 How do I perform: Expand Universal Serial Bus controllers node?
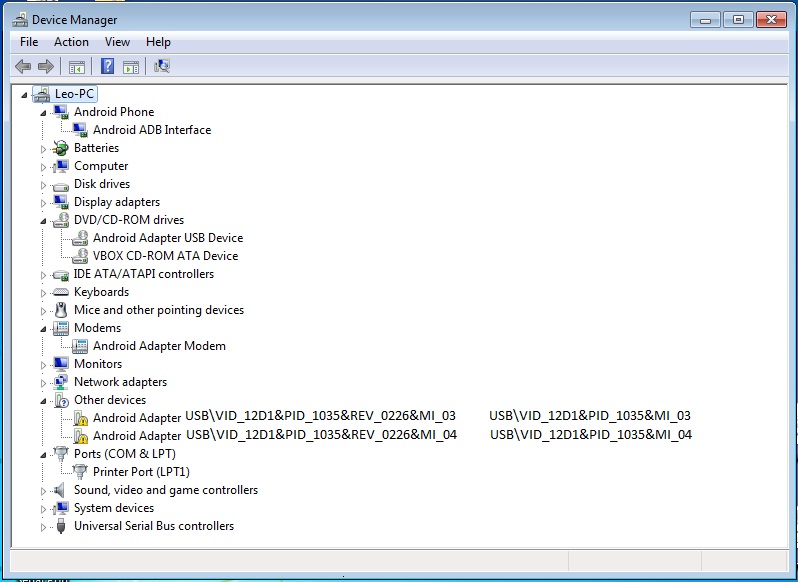click(x=43, y=527)
